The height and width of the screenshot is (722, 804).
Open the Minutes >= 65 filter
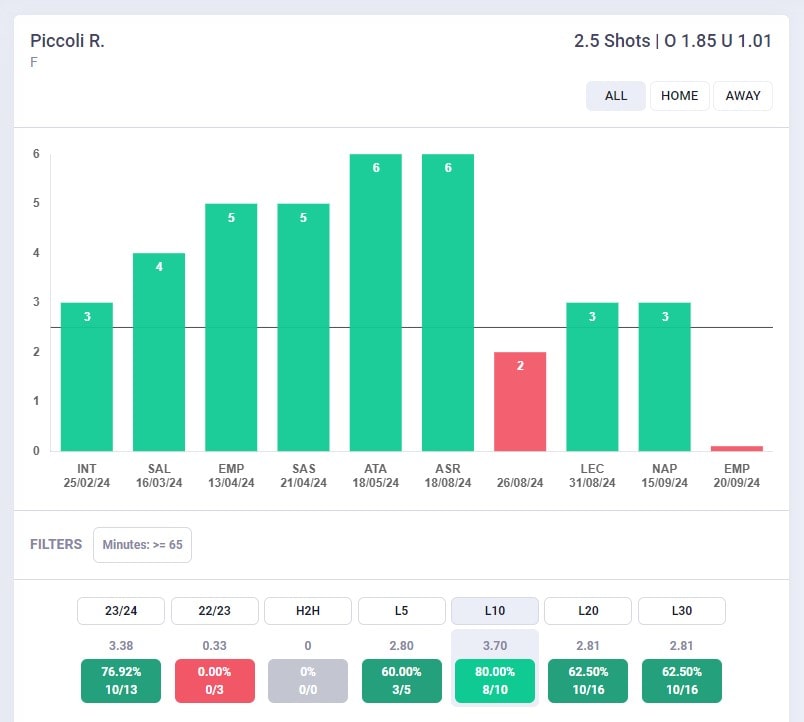143,545
